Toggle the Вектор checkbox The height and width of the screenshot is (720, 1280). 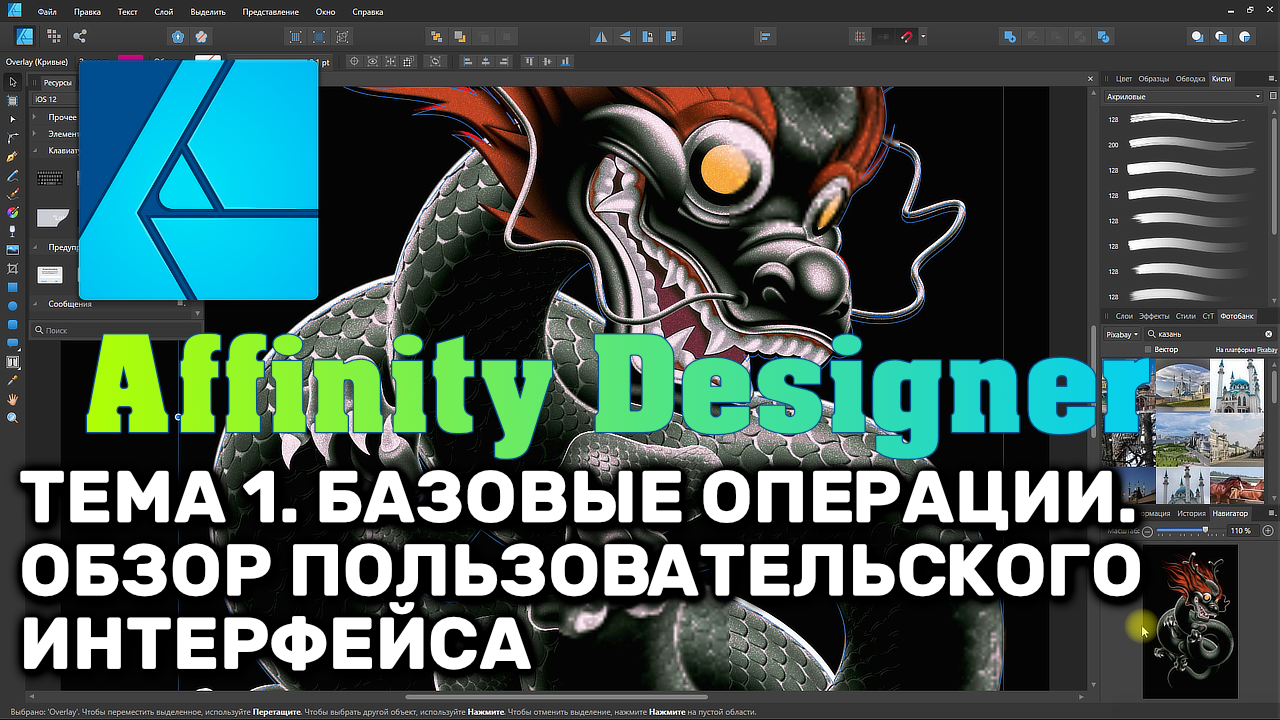pyautogui.click(x=1148, y=350)
